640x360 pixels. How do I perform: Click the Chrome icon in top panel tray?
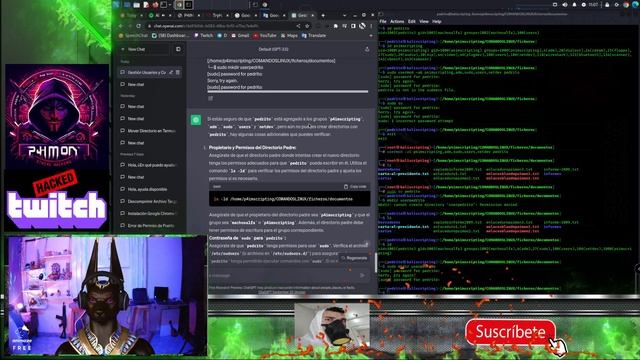[x=626, y=4]
